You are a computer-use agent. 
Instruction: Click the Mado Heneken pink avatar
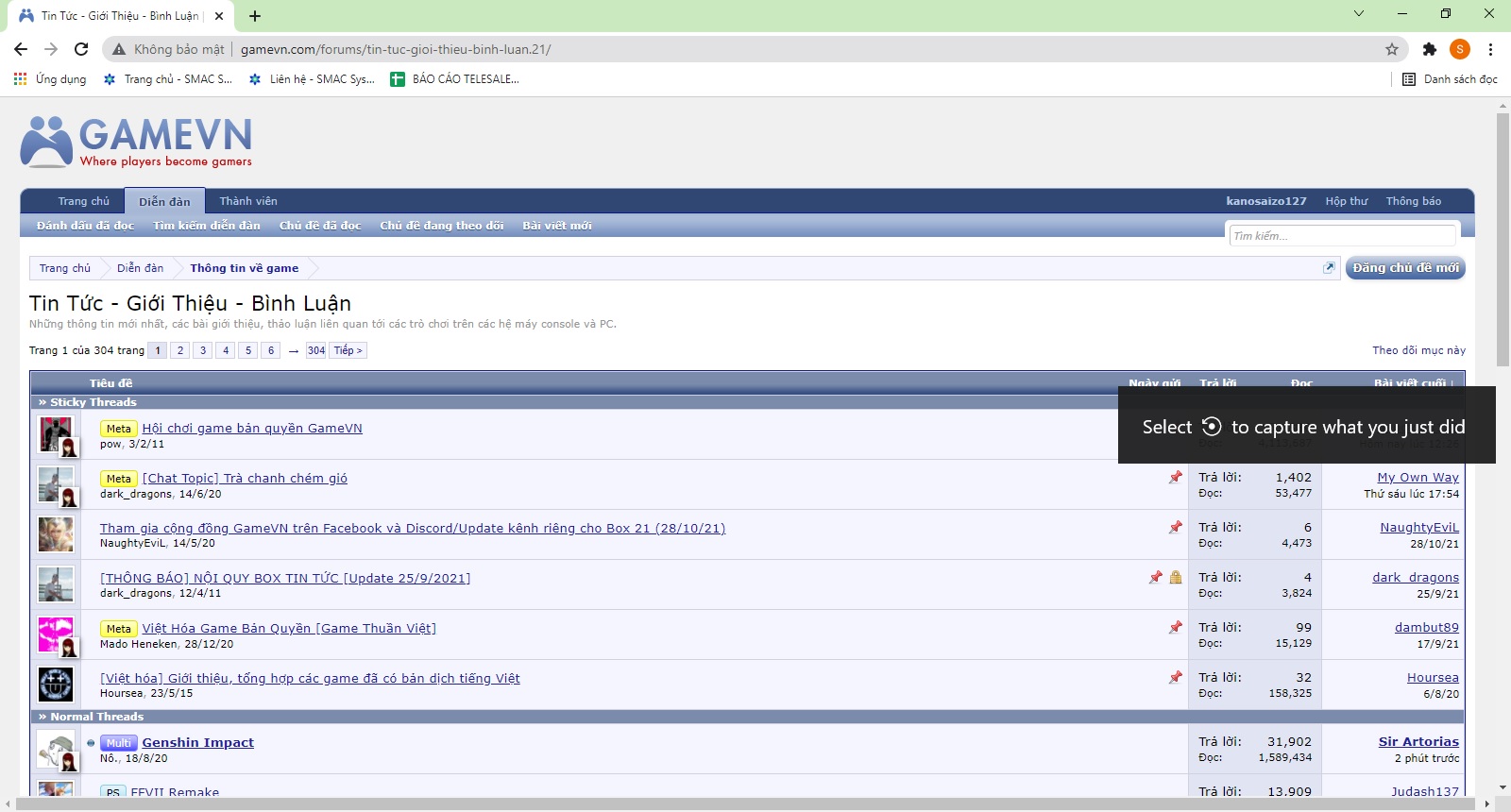tap(56, 634)
